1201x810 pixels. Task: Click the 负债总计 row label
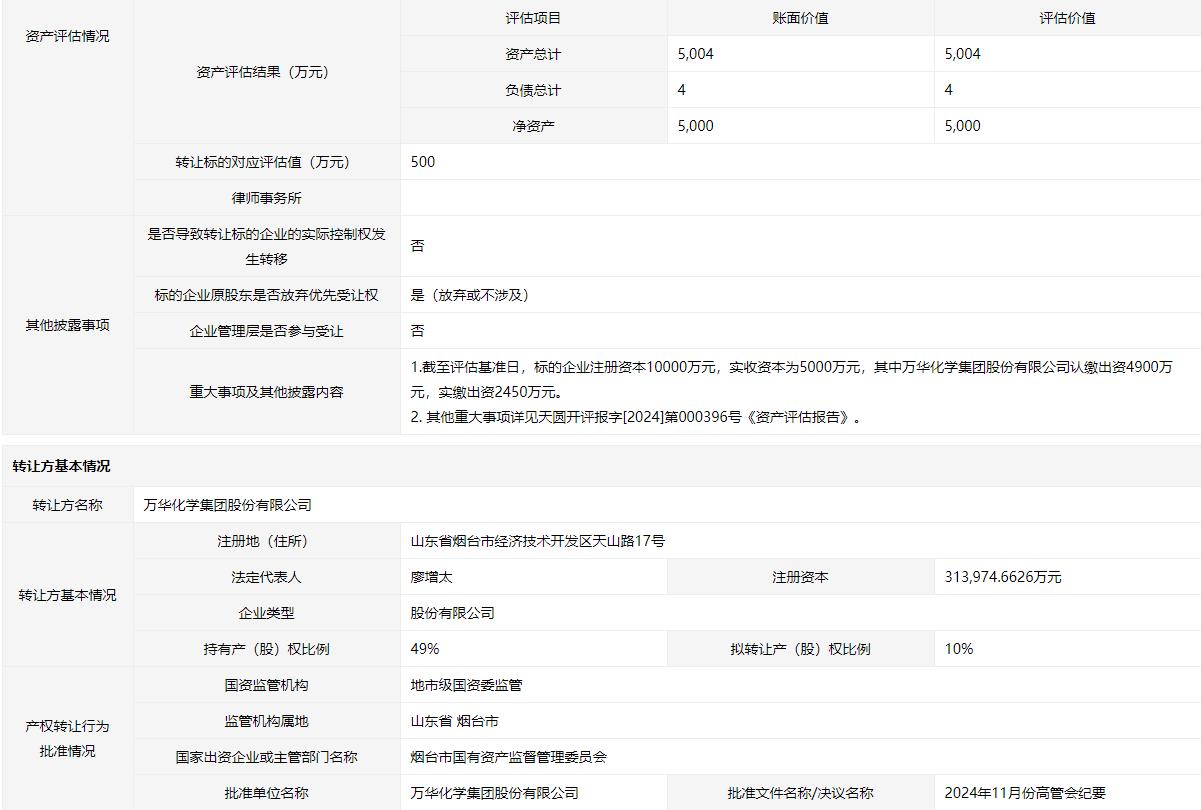pos(533,90)
